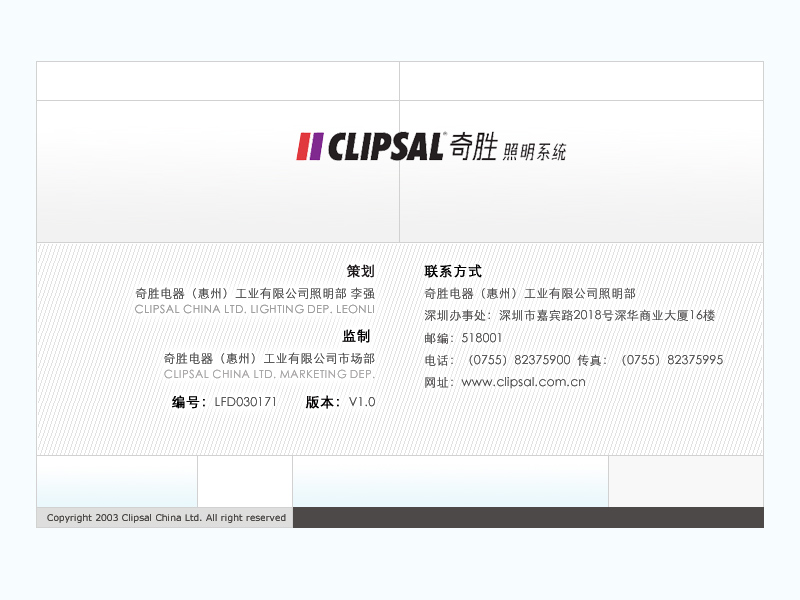Open the www.clipsal.com.cn website link
Screen dimensions: 800x600
tap(523, 382)
